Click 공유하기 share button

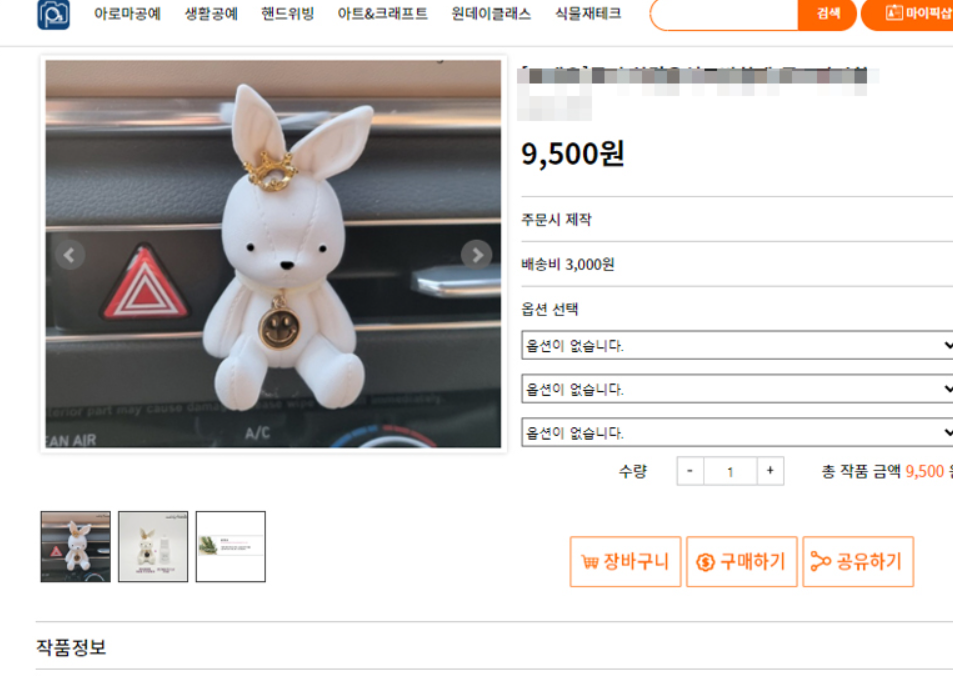coord(858,562)
